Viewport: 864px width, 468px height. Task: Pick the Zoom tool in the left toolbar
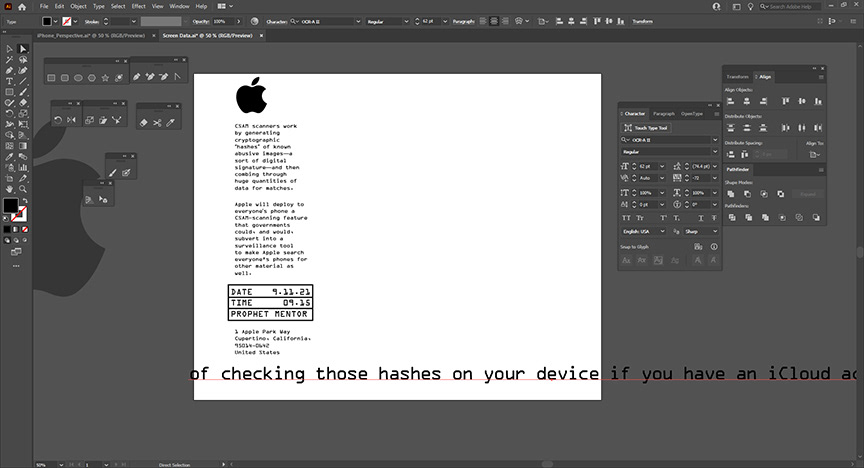[23, 189]
